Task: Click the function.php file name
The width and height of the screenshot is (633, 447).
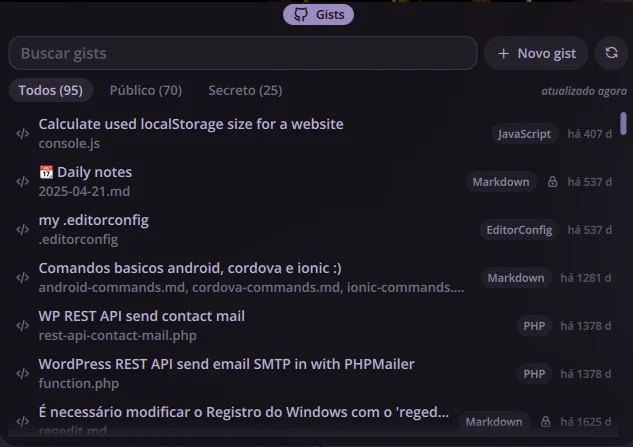Action: 79,383
